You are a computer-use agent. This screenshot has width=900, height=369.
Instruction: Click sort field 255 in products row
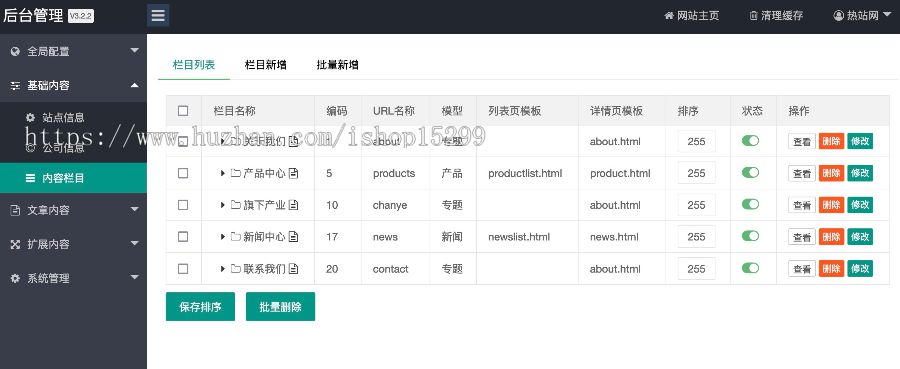[x=697, y=173]
